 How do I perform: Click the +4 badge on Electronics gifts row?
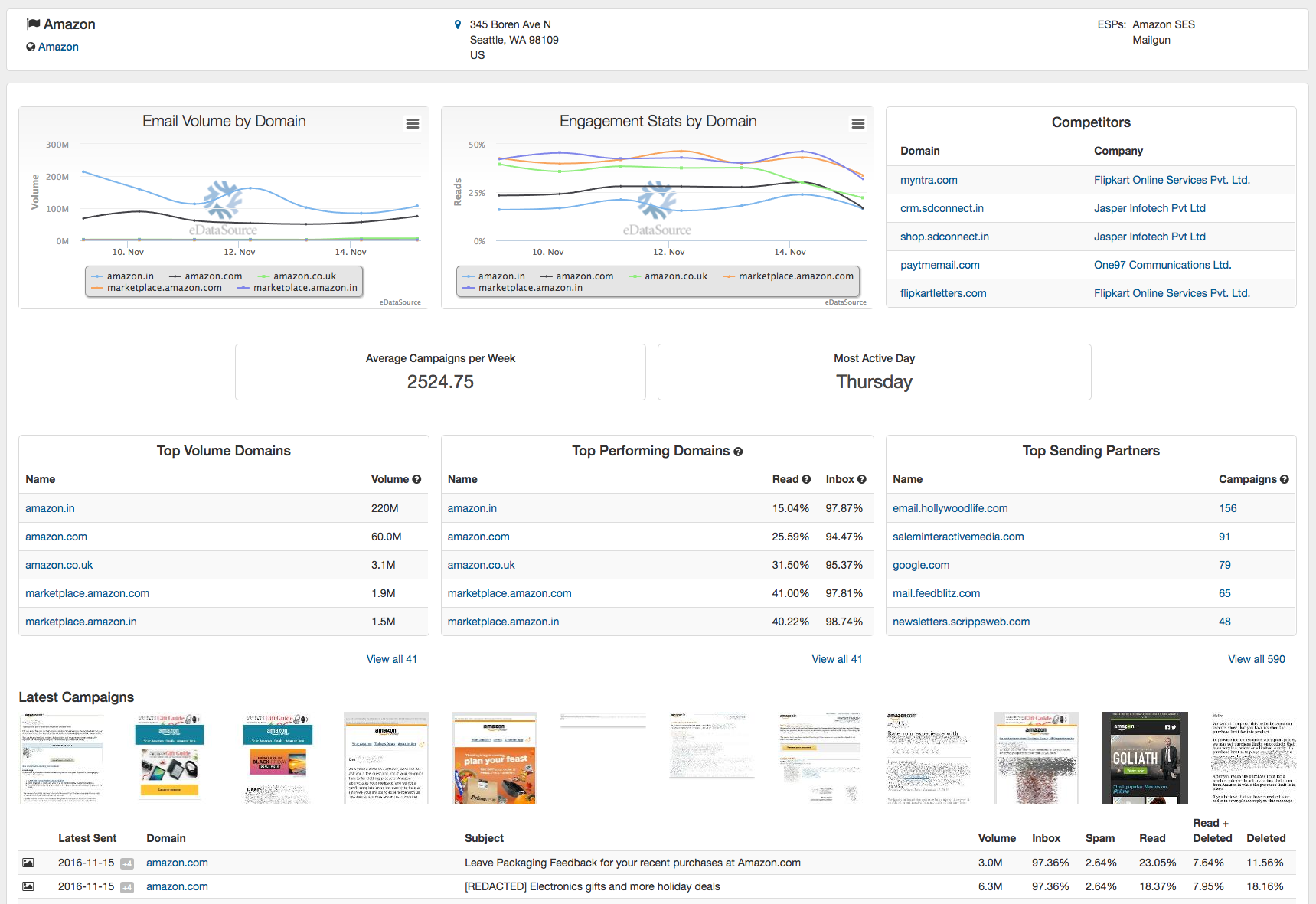(127, 887)
